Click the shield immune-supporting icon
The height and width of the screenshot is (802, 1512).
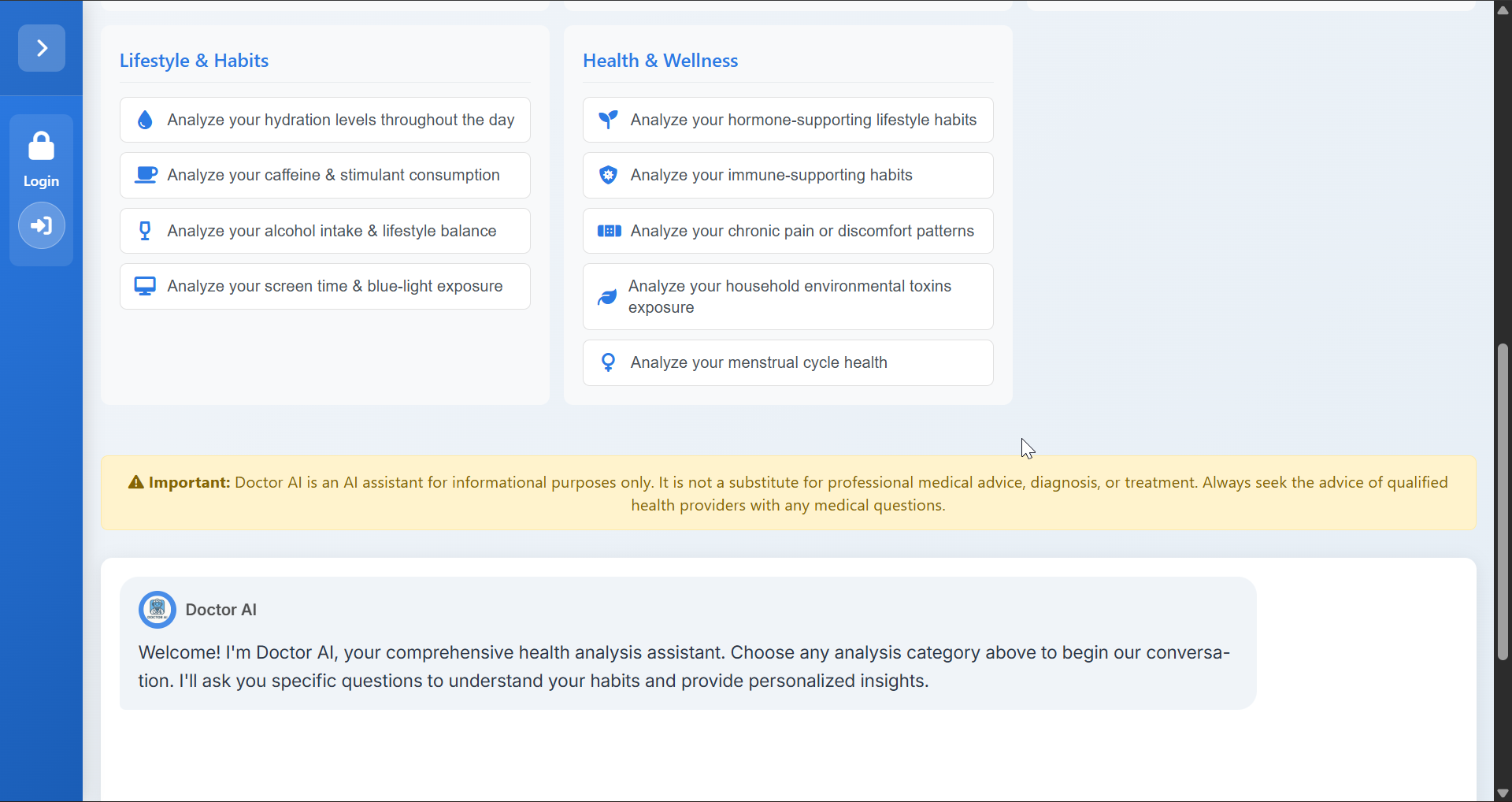click(x=608, y=175)
